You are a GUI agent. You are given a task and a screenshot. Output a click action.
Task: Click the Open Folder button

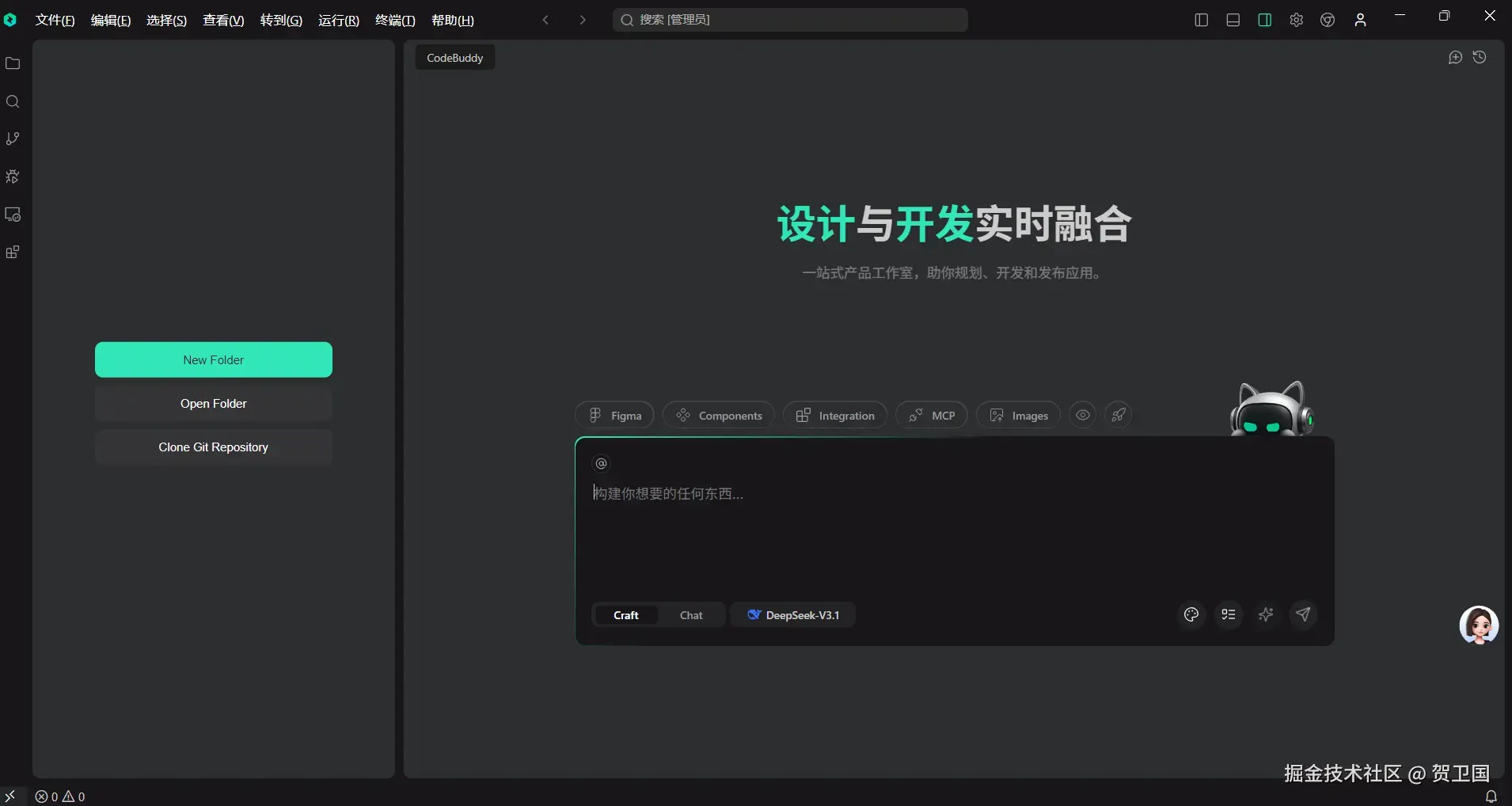214,403
